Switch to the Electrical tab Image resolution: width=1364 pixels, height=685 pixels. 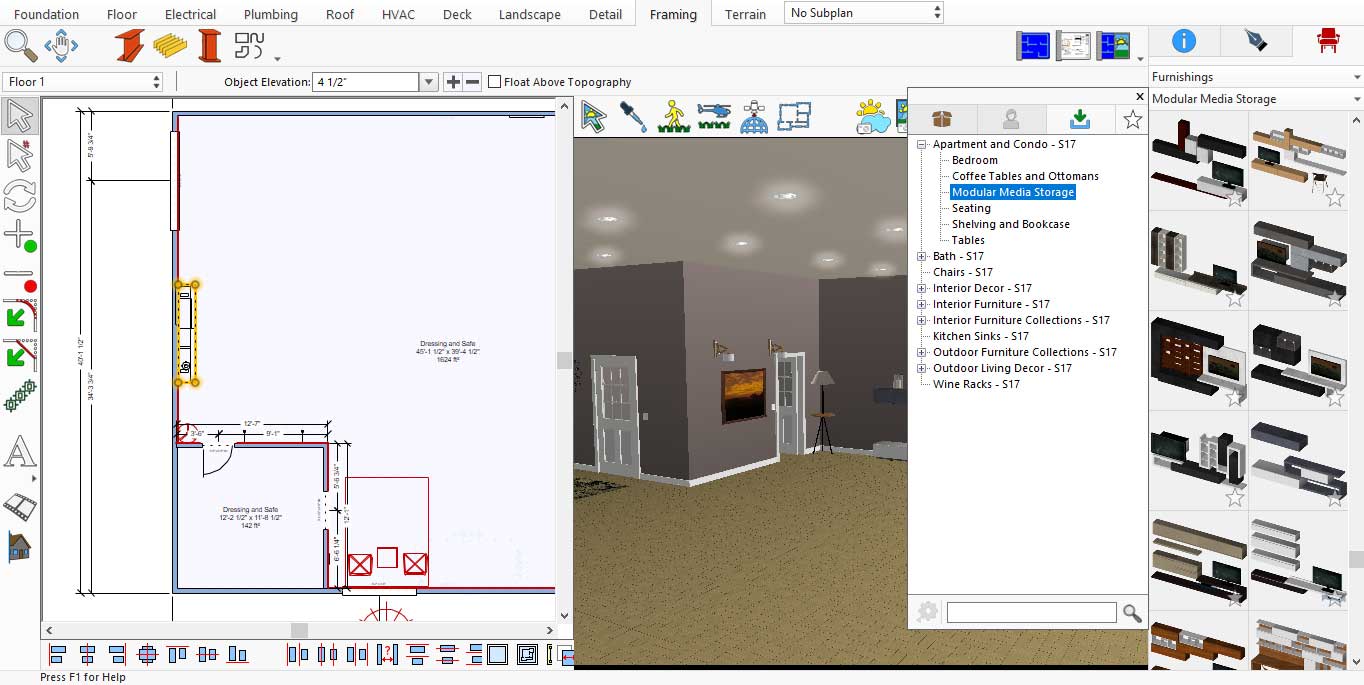190,14
